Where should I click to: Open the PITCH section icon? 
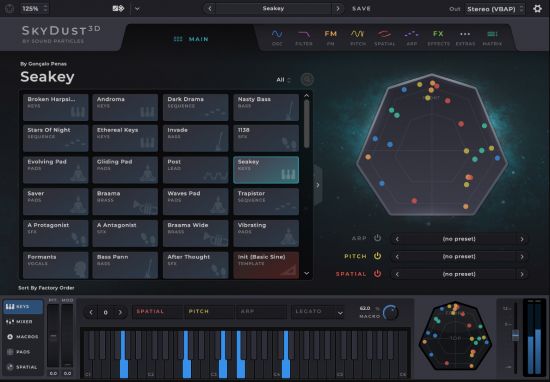pyautogui.click(x=357, y=38)
